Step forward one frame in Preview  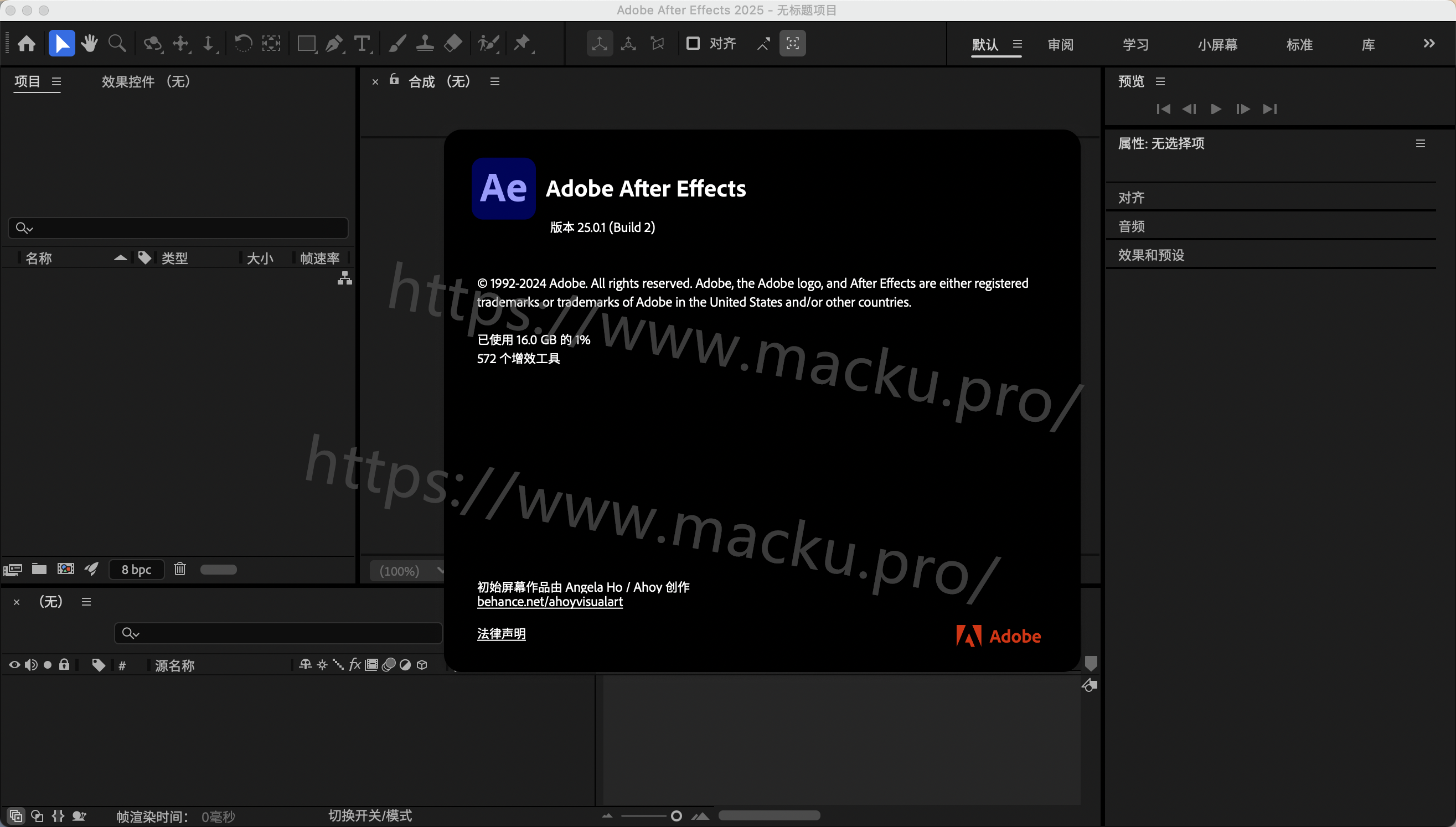tap(1243, 109)
